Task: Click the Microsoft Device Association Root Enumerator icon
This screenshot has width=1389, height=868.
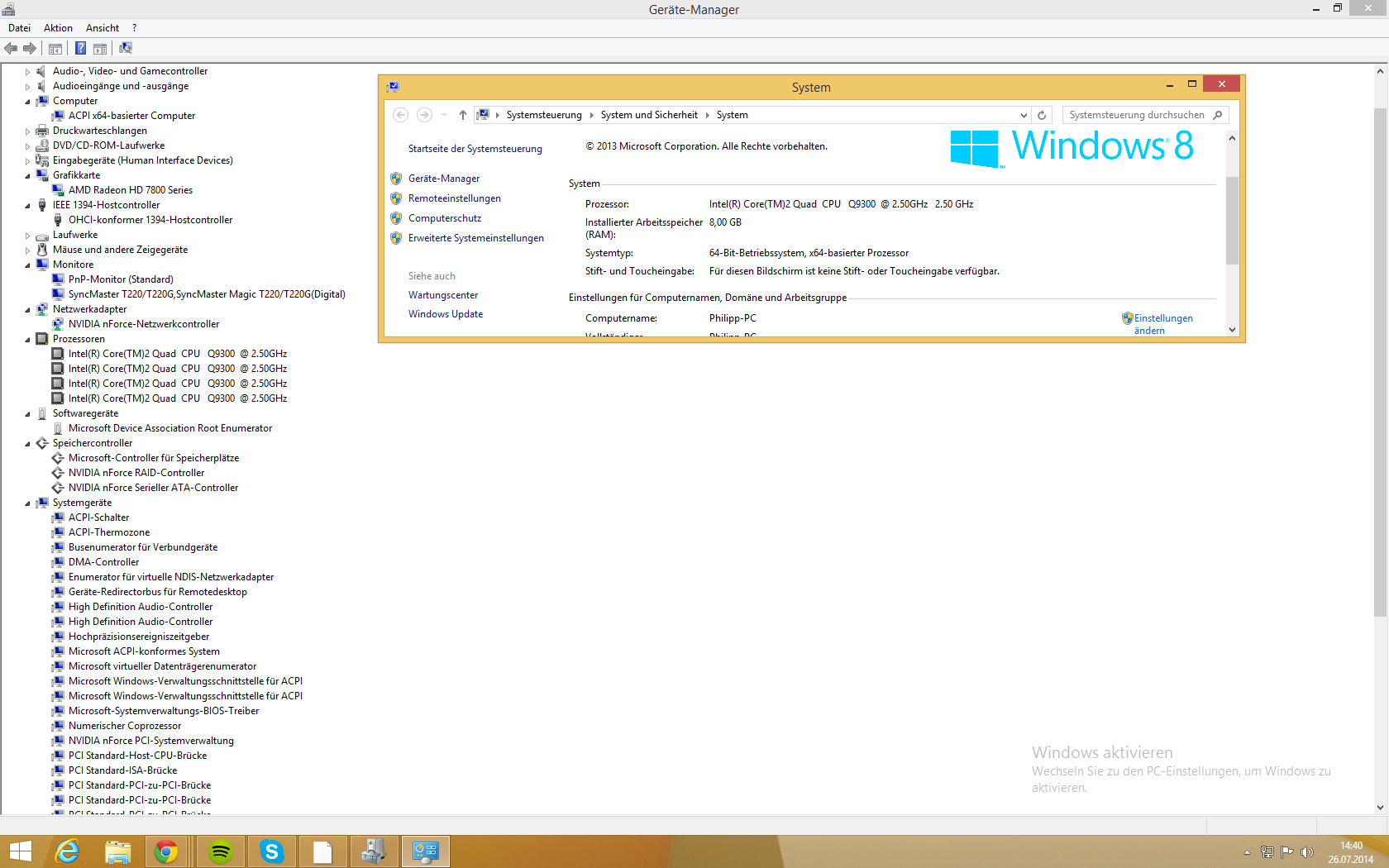Action: coord(58,428)
